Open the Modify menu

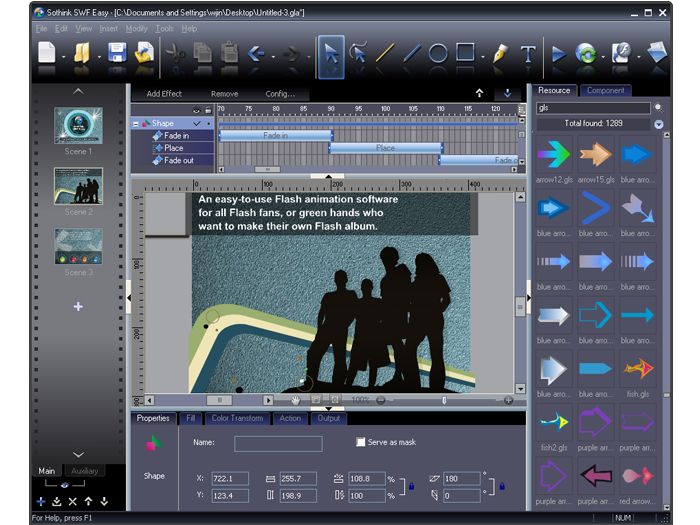pos(137,29)
